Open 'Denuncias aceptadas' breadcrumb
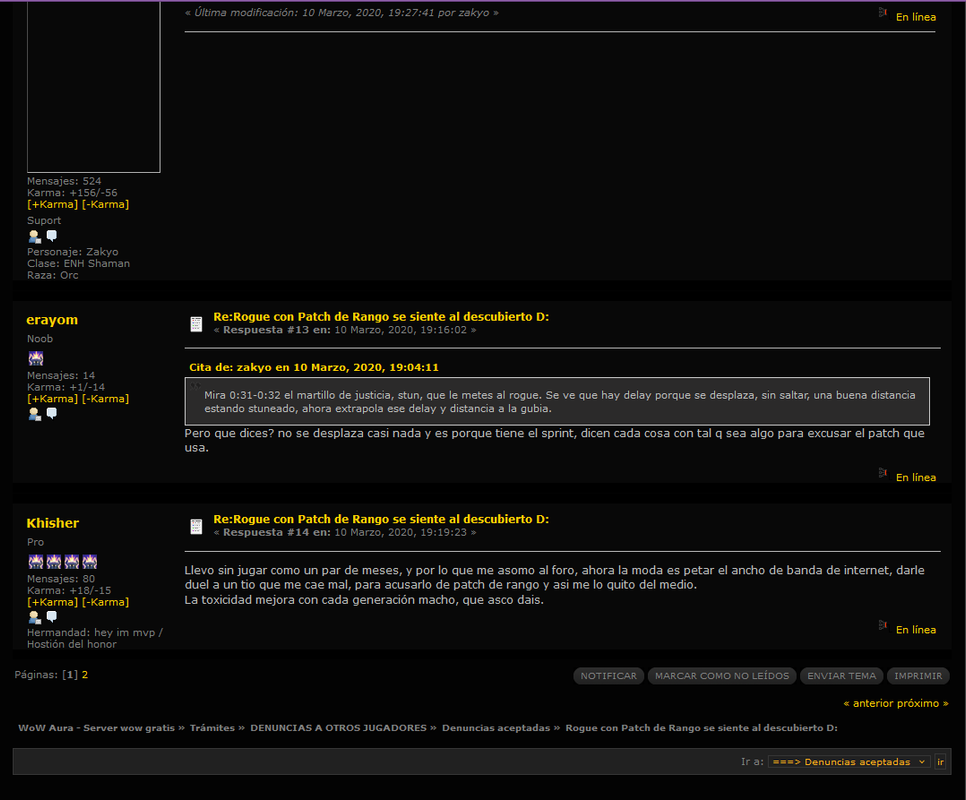The image size is (966, 800). coord(496,728)
